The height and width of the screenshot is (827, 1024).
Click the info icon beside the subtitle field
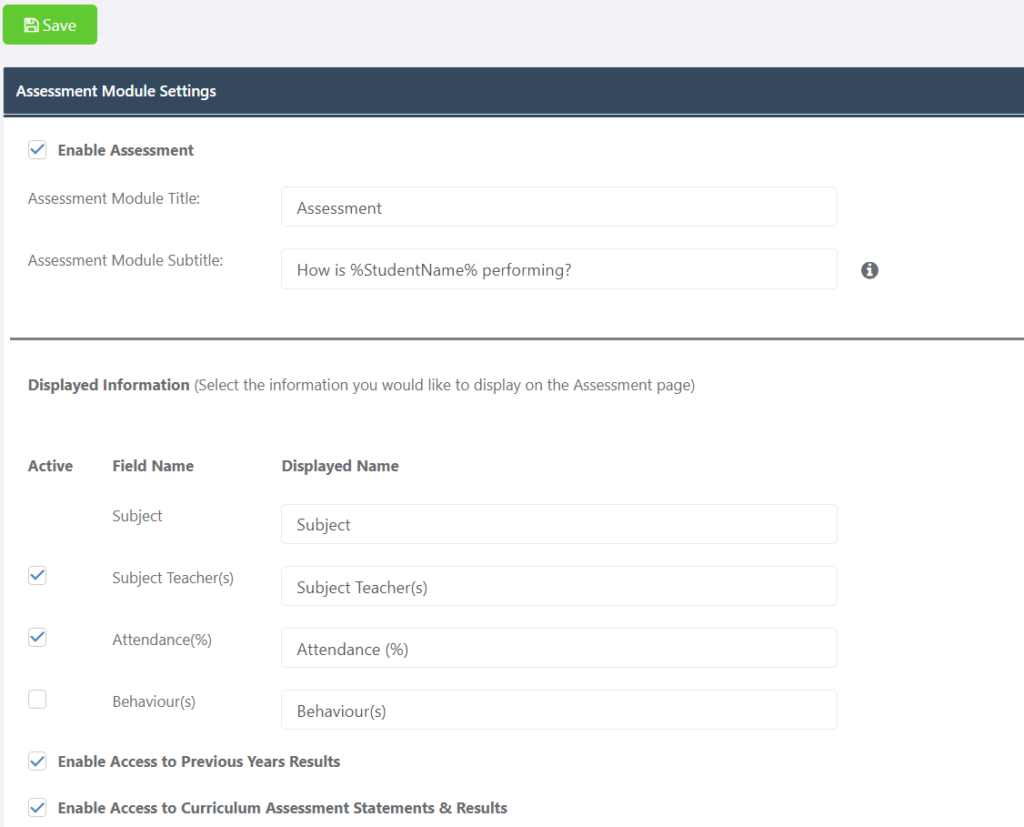869,270
